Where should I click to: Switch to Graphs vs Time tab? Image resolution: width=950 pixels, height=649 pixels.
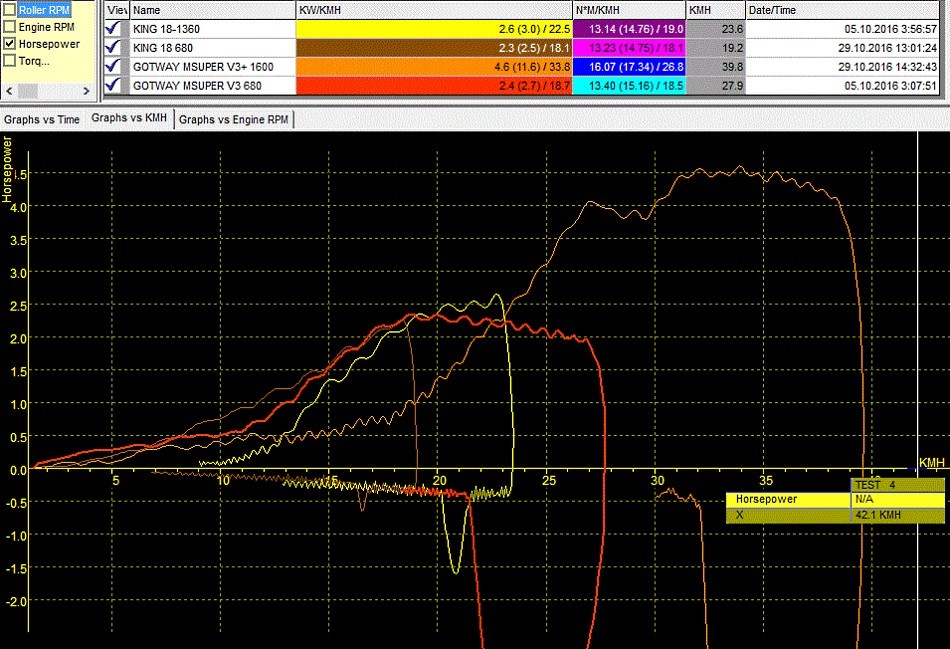click(42, 119)
